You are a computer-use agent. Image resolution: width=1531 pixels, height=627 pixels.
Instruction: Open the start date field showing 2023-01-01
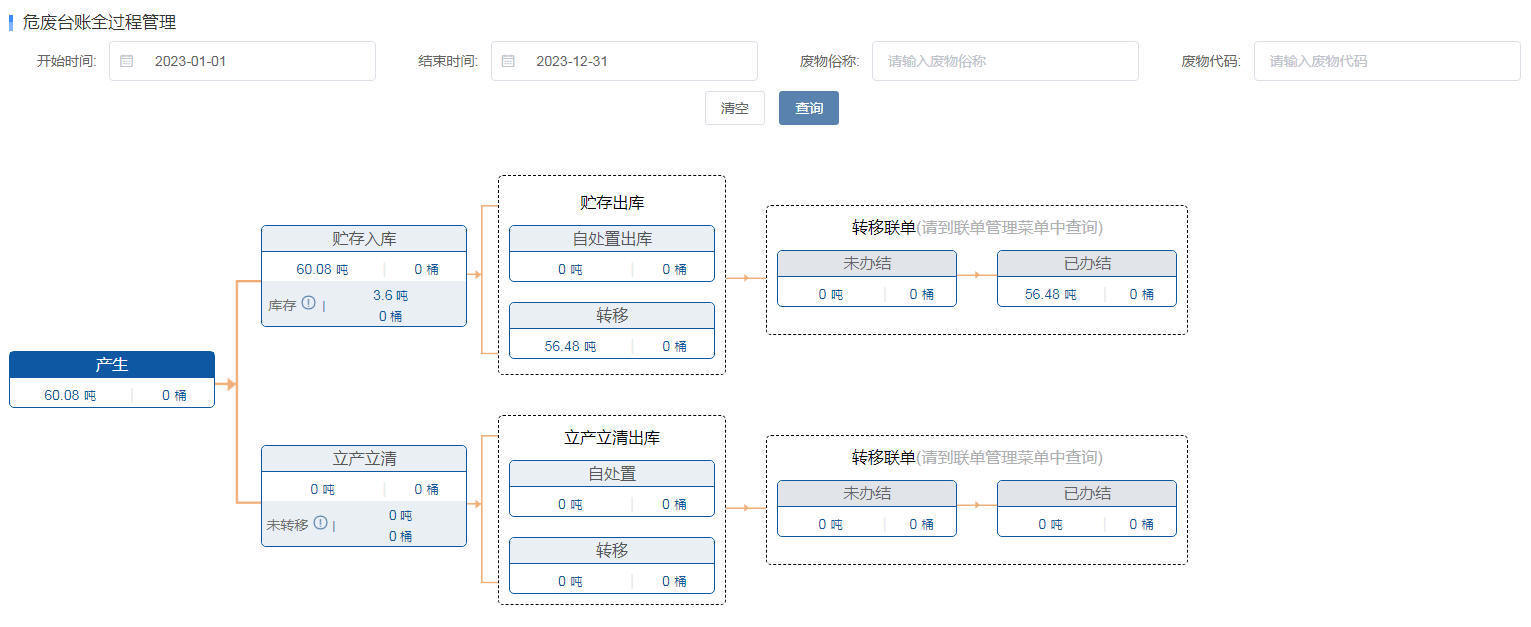coord(243,61)
